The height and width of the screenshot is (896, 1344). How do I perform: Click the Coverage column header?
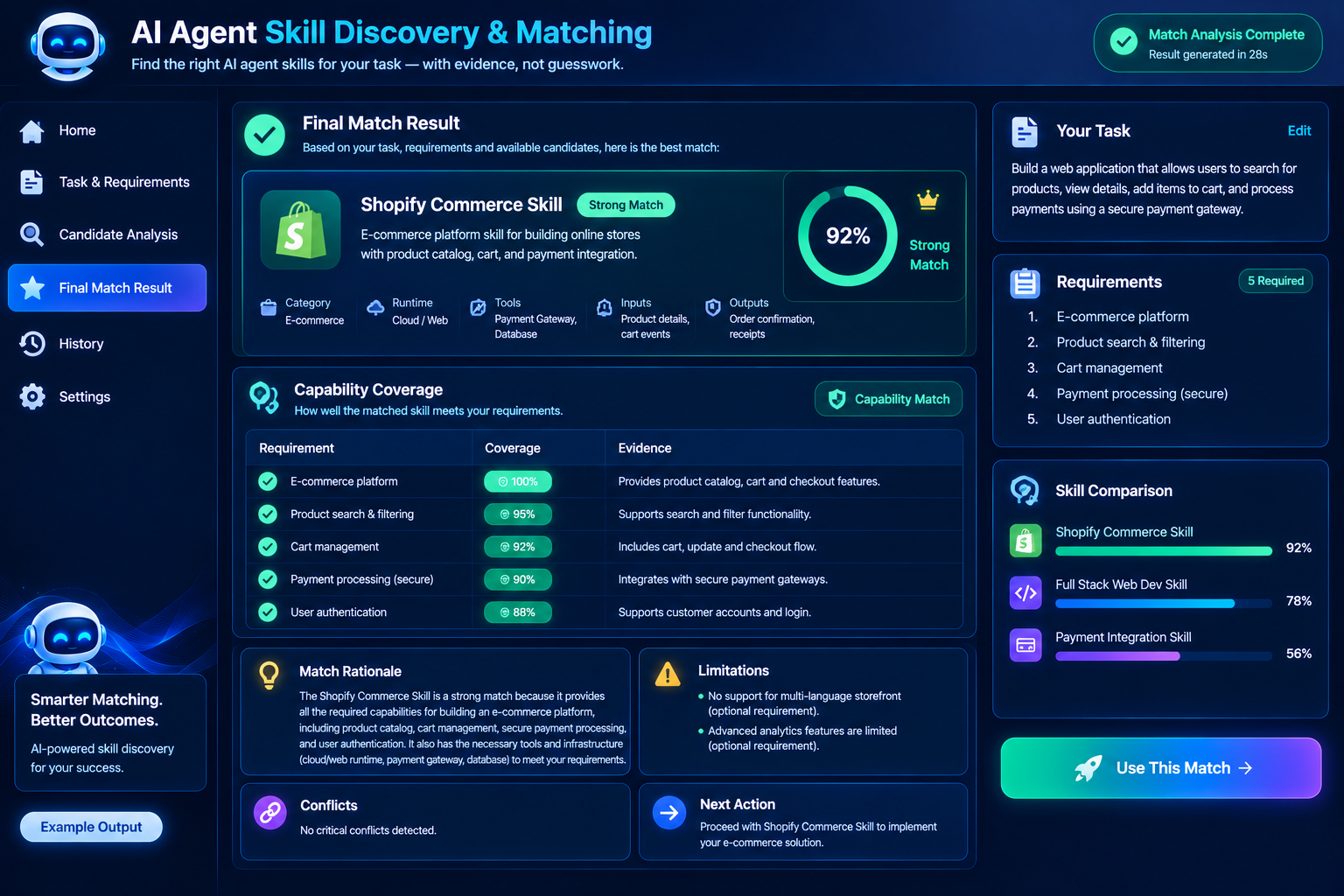click(x=513, y=448)
